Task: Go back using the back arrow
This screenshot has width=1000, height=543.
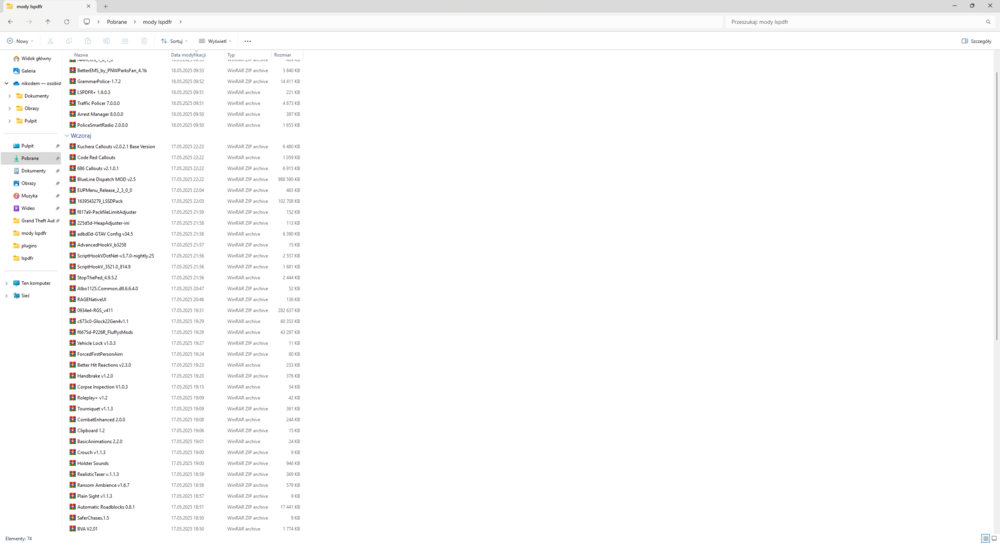Action: click(10, 22)
